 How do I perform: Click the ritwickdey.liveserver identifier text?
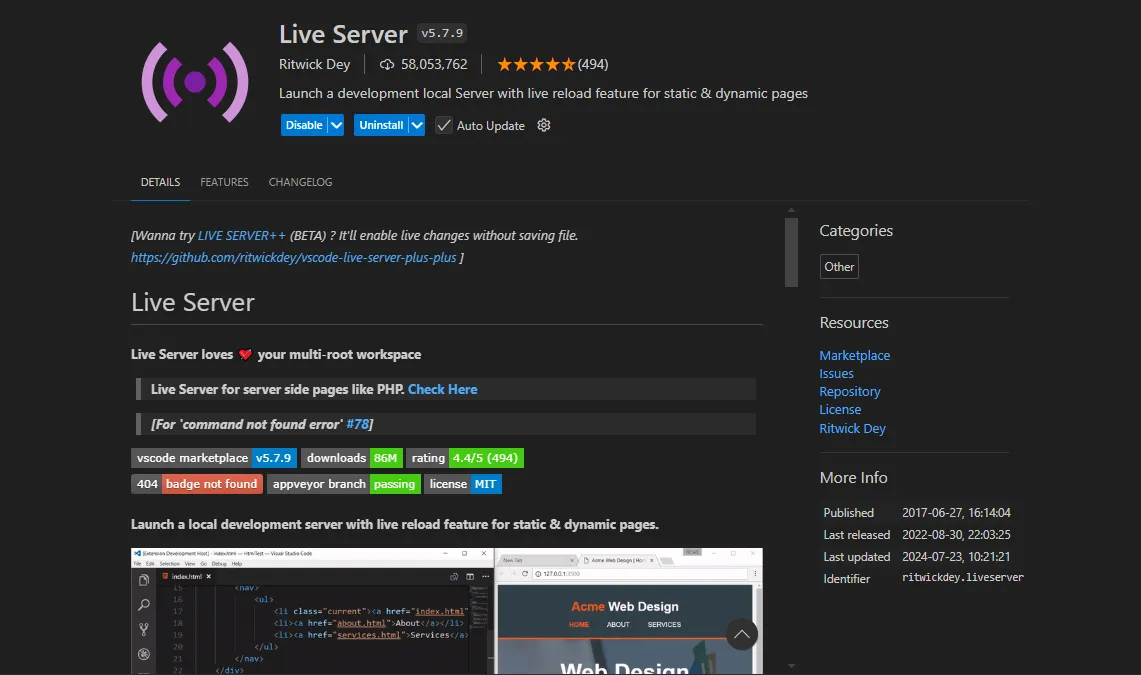(x=963, y=578)
